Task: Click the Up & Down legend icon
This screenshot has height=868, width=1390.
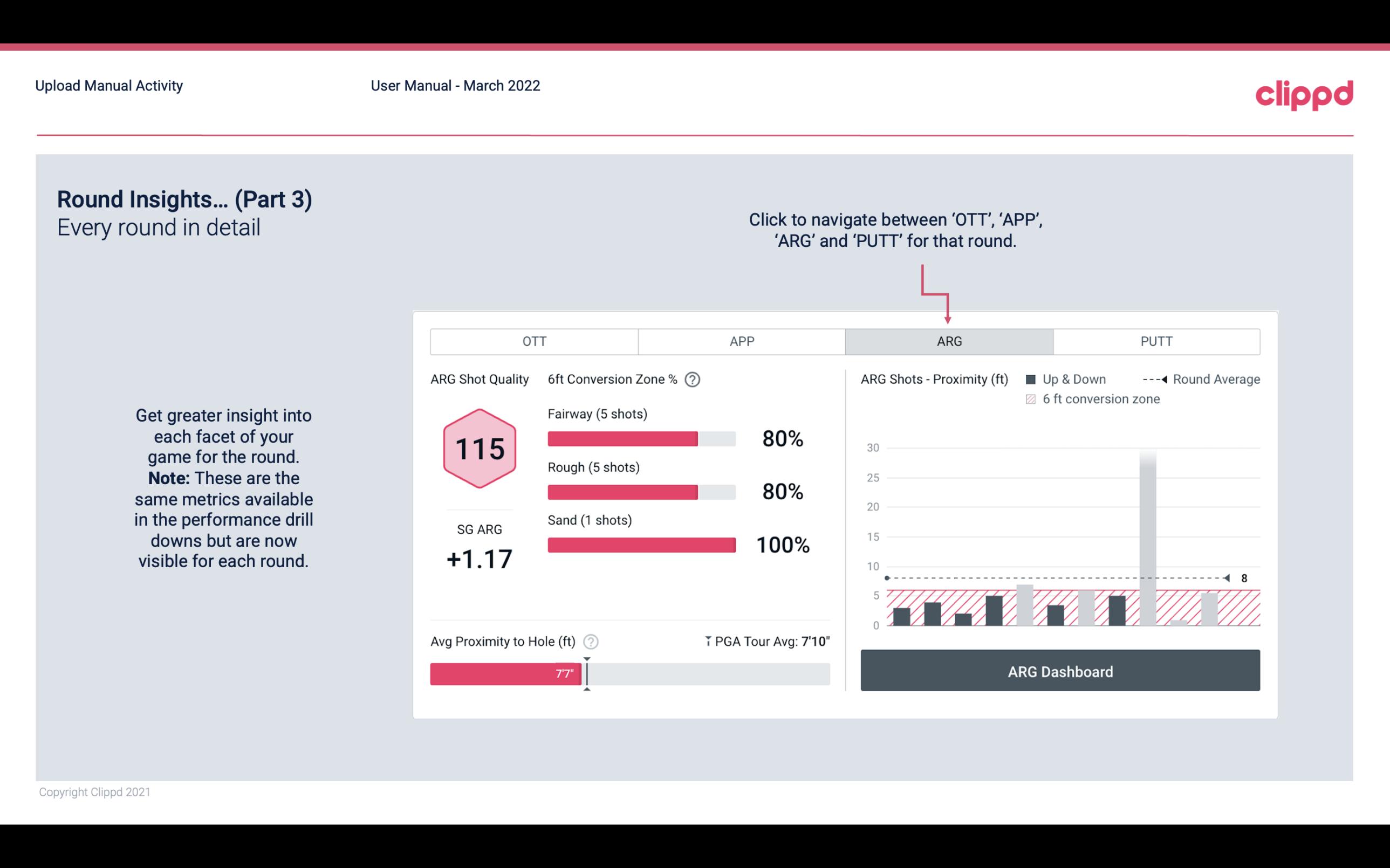Action: [1034, 379]
